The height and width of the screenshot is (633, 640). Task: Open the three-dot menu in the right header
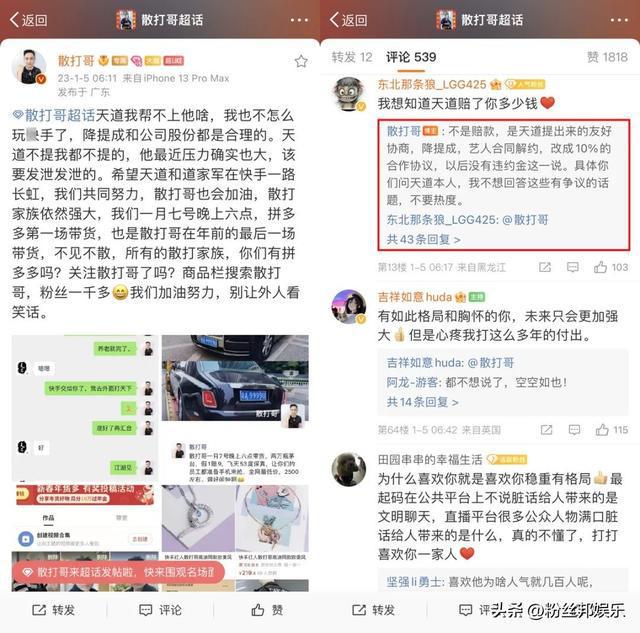tap(619, 20)
